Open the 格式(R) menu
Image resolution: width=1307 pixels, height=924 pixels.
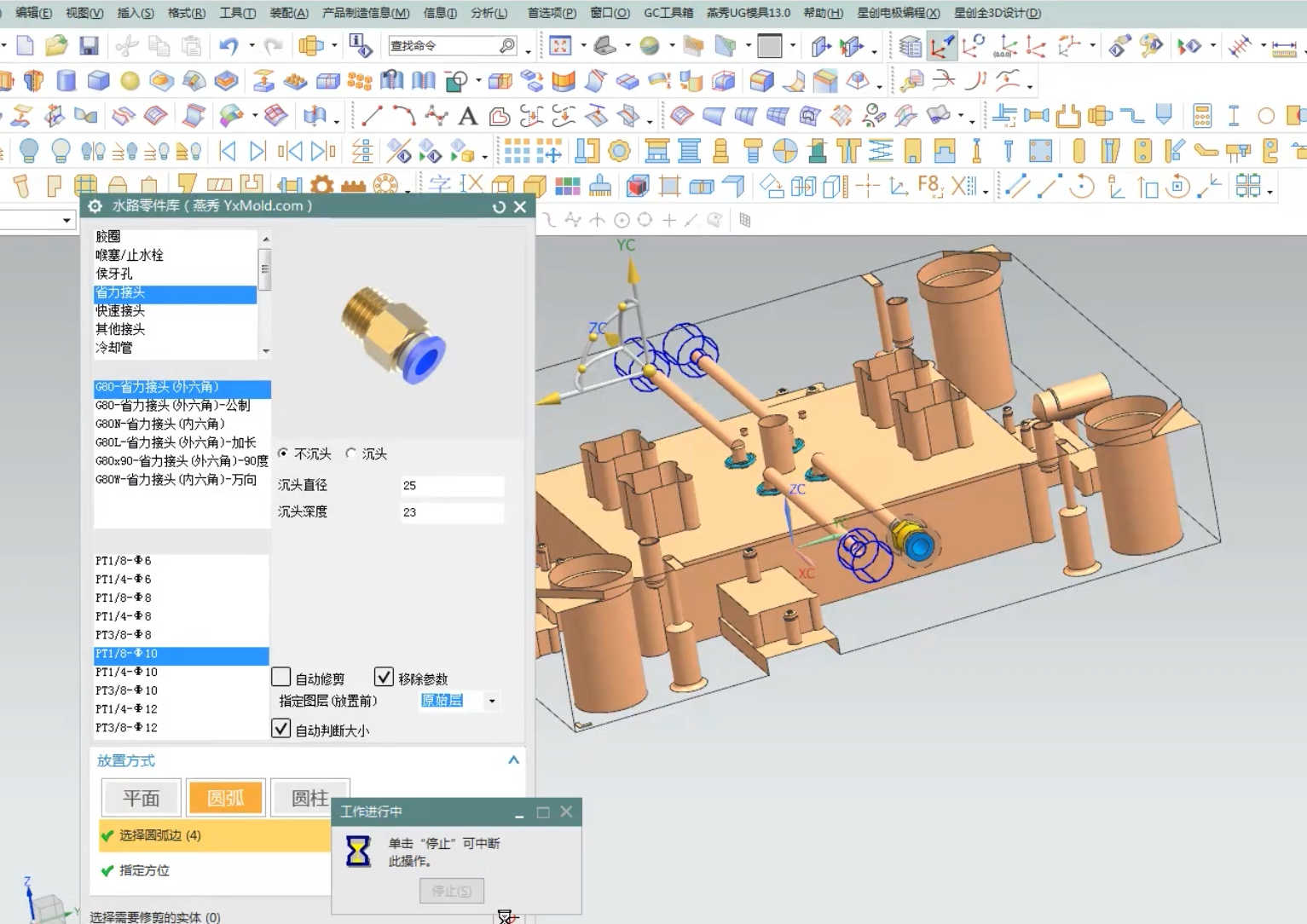[x=187, y=13]
